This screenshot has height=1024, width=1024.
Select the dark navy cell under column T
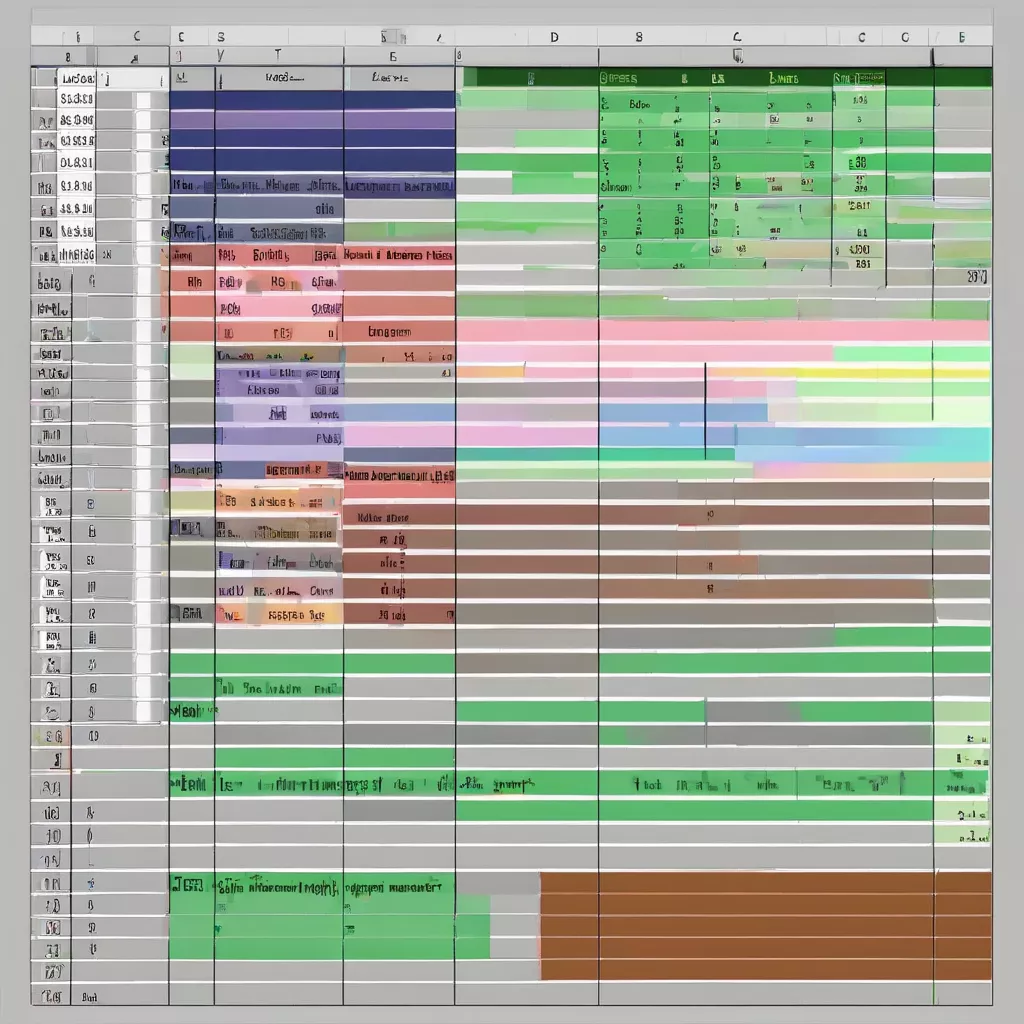pyautogui.click(x=278, y=100)
